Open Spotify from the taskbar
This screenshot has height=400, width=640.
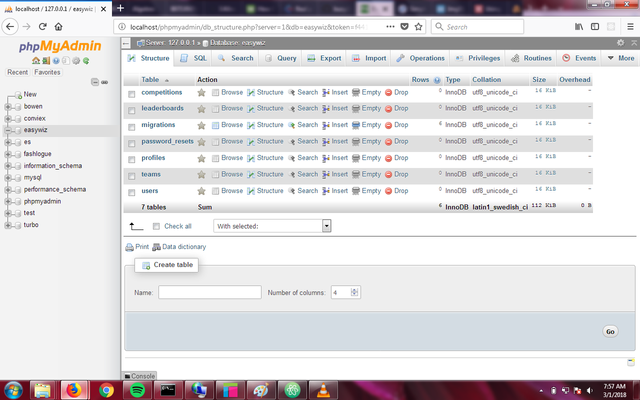[x=138, y=391]
